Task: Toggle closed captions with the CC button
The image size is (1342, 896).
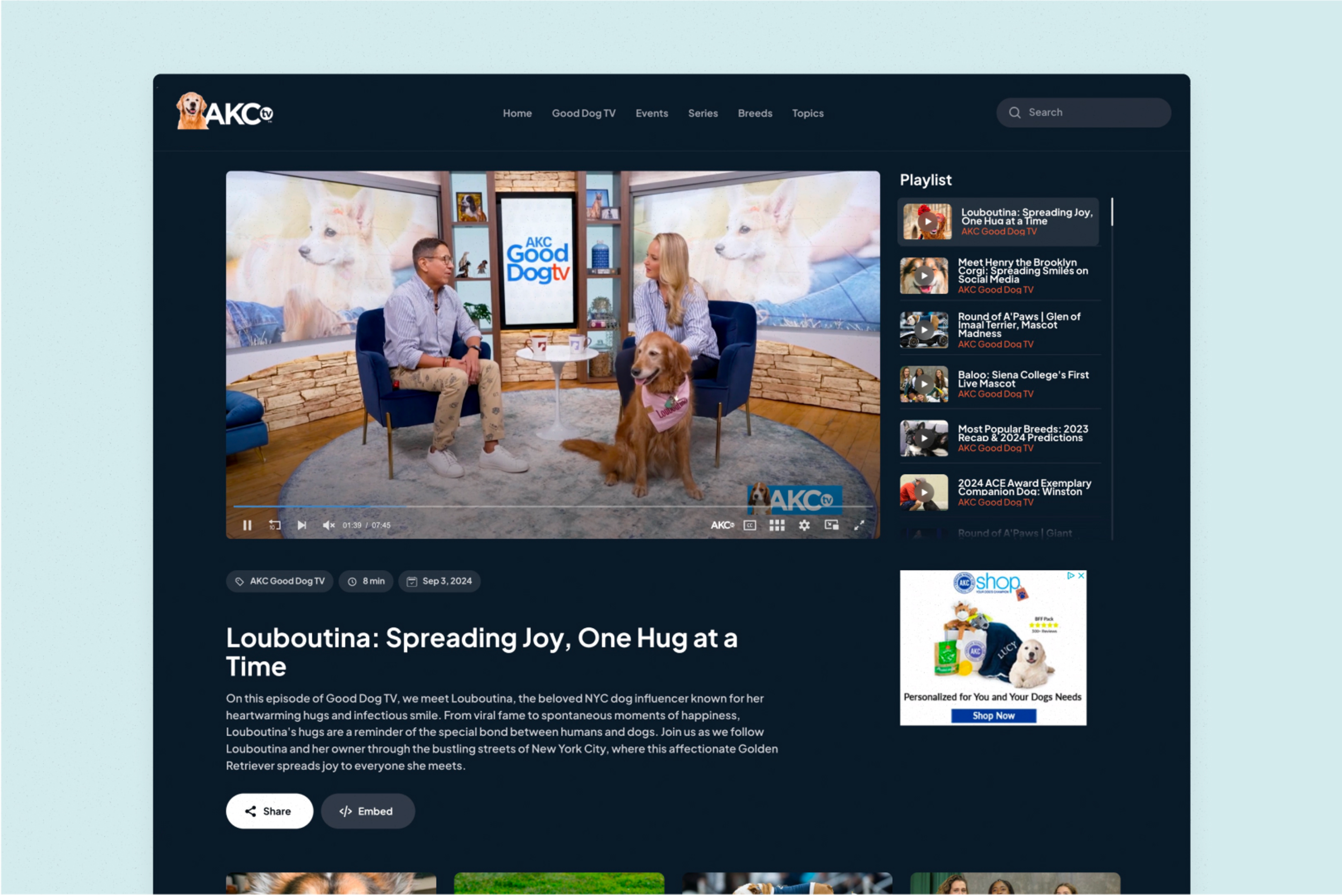Action: click(x=749, y=525)
